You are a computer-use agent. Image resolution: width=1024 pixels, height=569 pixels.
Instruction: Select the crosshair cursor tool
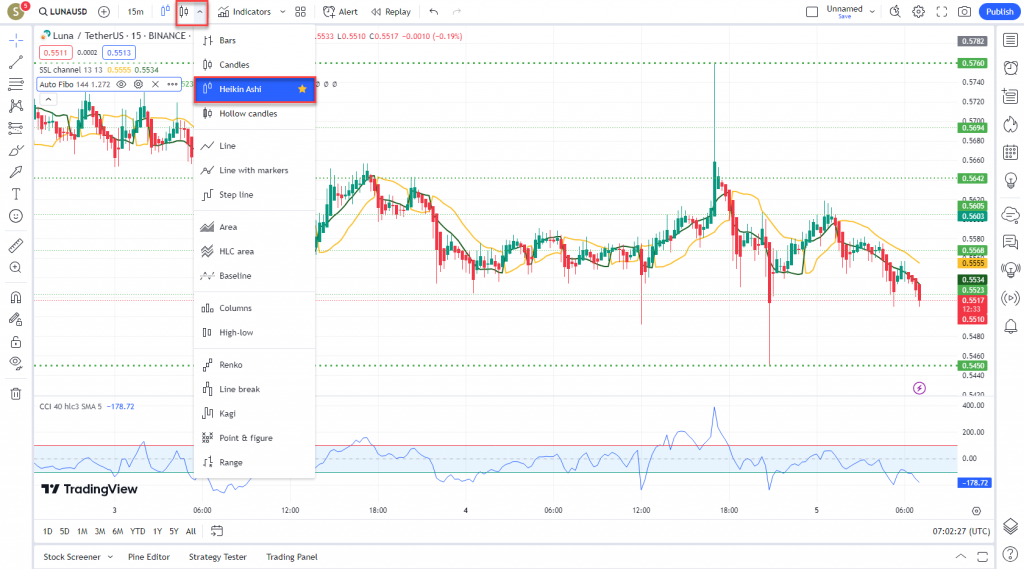(16, 41)
